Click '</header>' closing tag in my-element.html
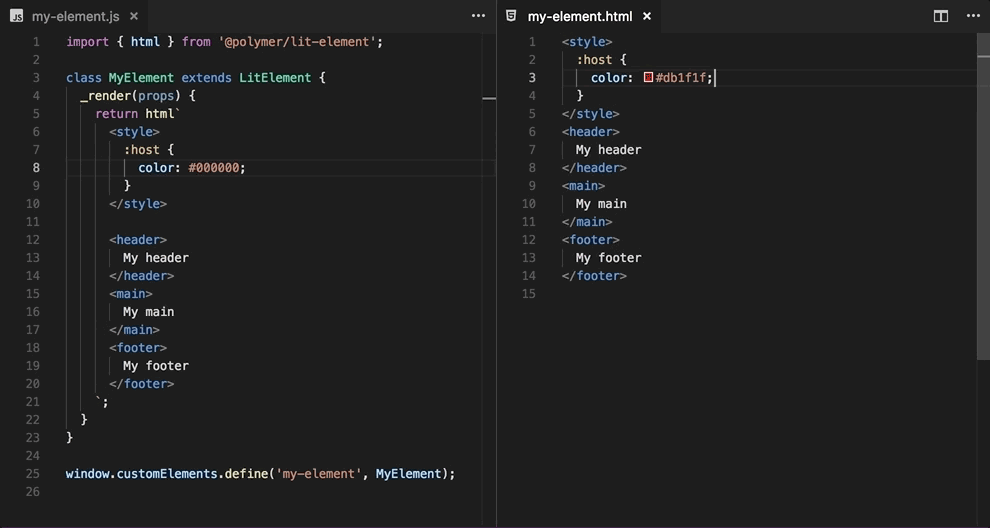Screen dimensions: 990x528 [x=594, y=168]
